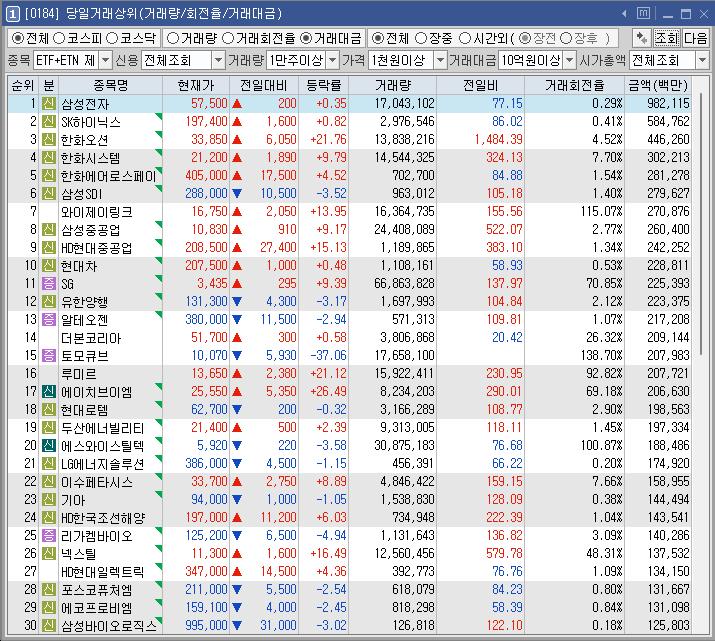Viewport: 715px width, 641px height.
Task: Click the 신 badge beside 한화오션
Action: pos(49,140)
